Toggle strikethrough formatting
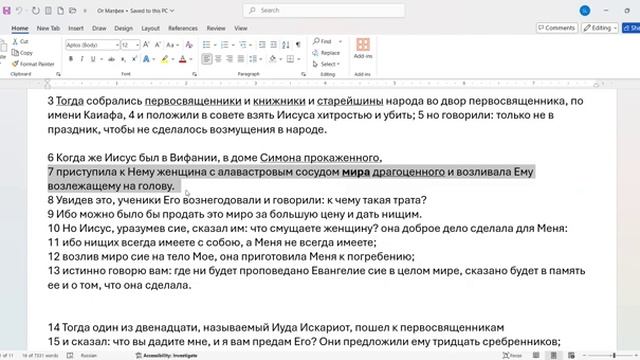Image resolution: width=640 pixels, height=360 pixels. coord(111,59)
